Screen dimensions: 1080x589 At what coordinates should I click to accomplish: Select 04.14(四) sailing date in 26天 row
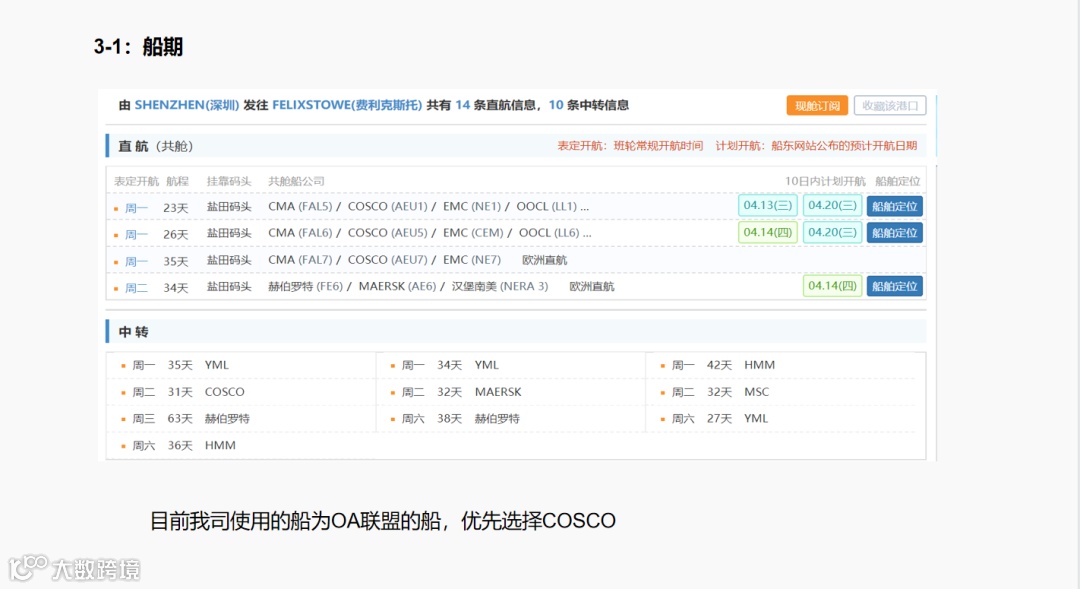[x=767, y=232]
